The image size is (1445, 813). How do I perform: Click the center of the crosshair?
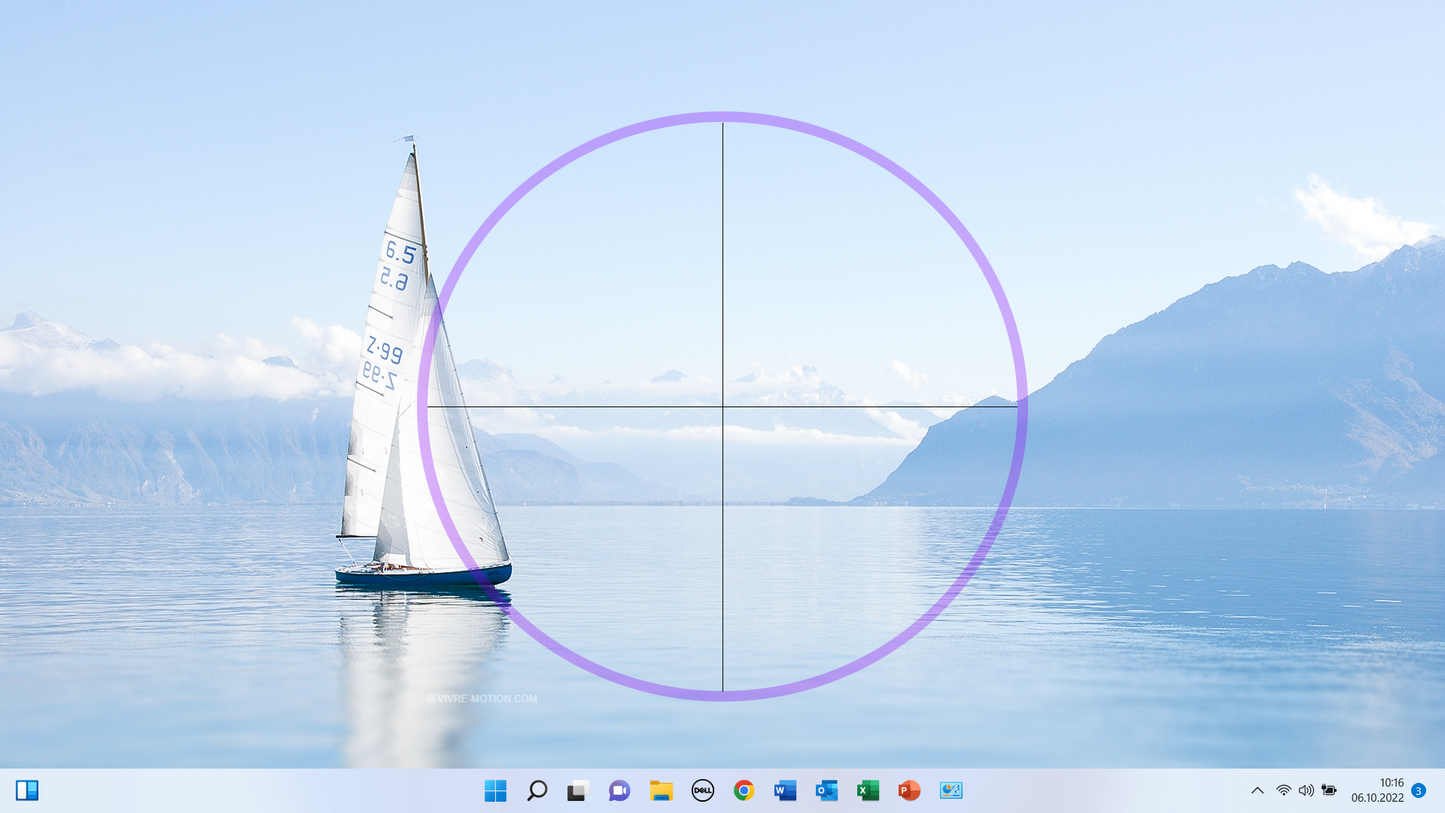coord(723,407)
